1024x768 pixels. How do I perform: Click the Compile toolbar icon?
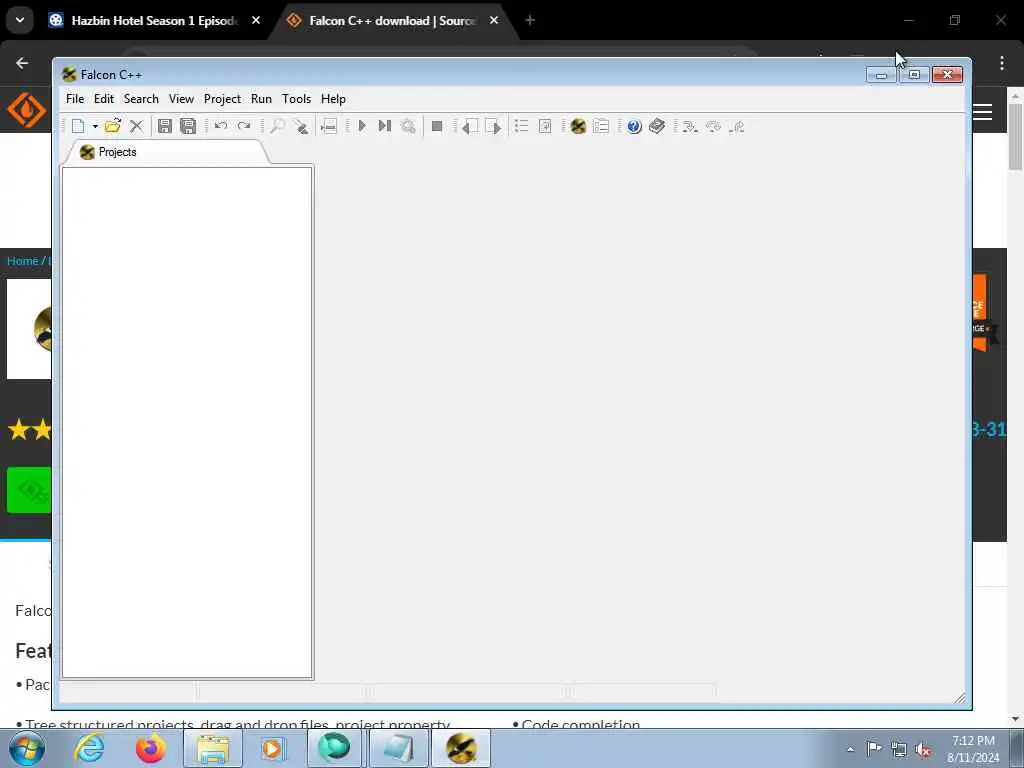[x=329, y=126]
